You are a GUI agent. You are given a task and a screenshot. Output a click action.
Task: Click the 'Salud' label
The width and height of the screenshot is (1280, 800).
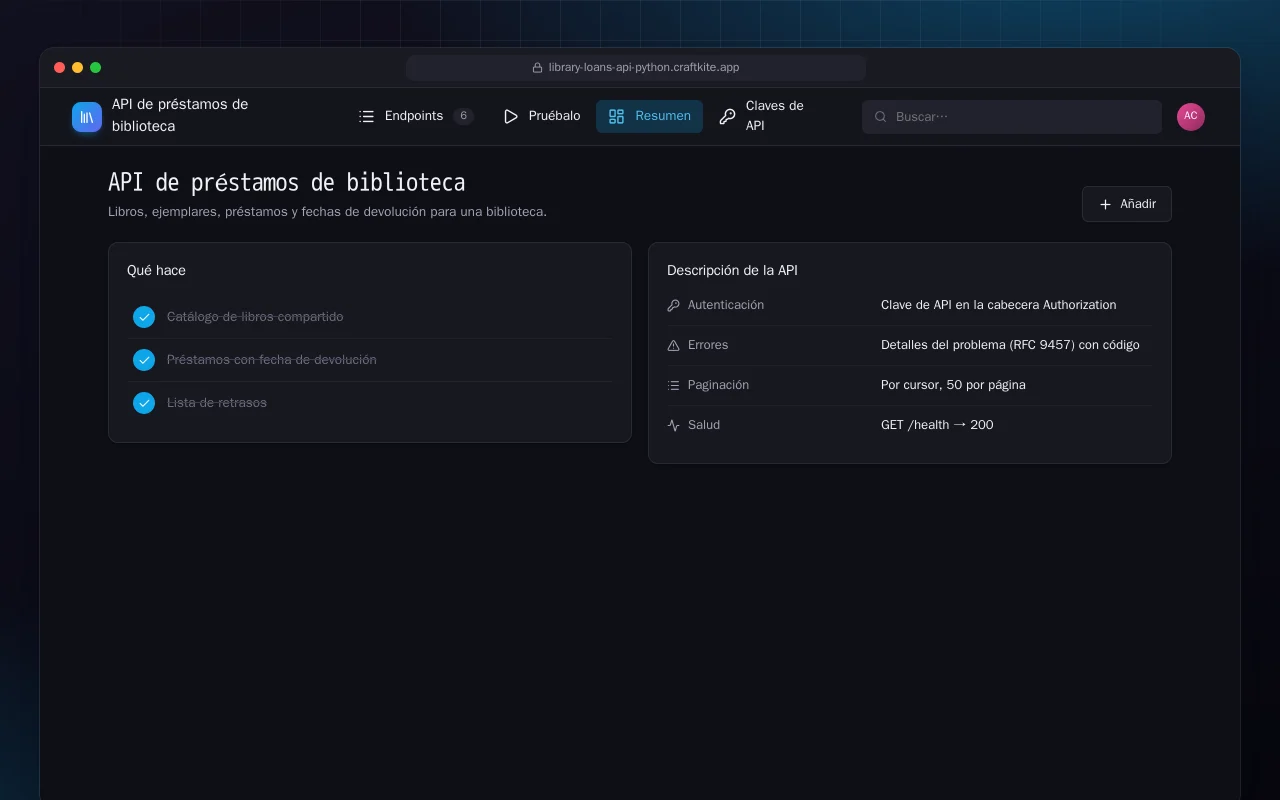click(x=704, y=425)
